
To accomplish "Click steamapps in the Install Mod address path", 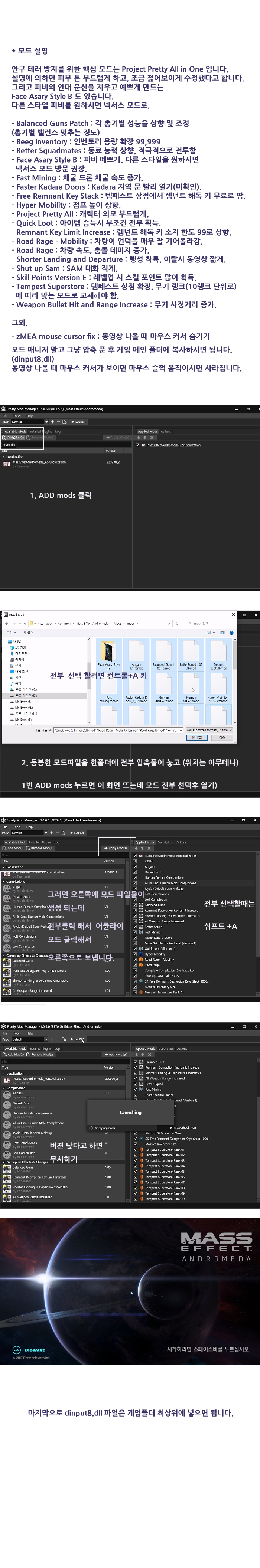I will 46,623.
